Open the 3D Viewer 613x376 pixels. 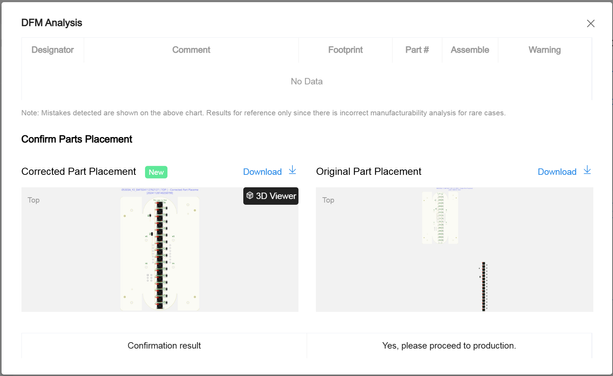coord(271,196)
